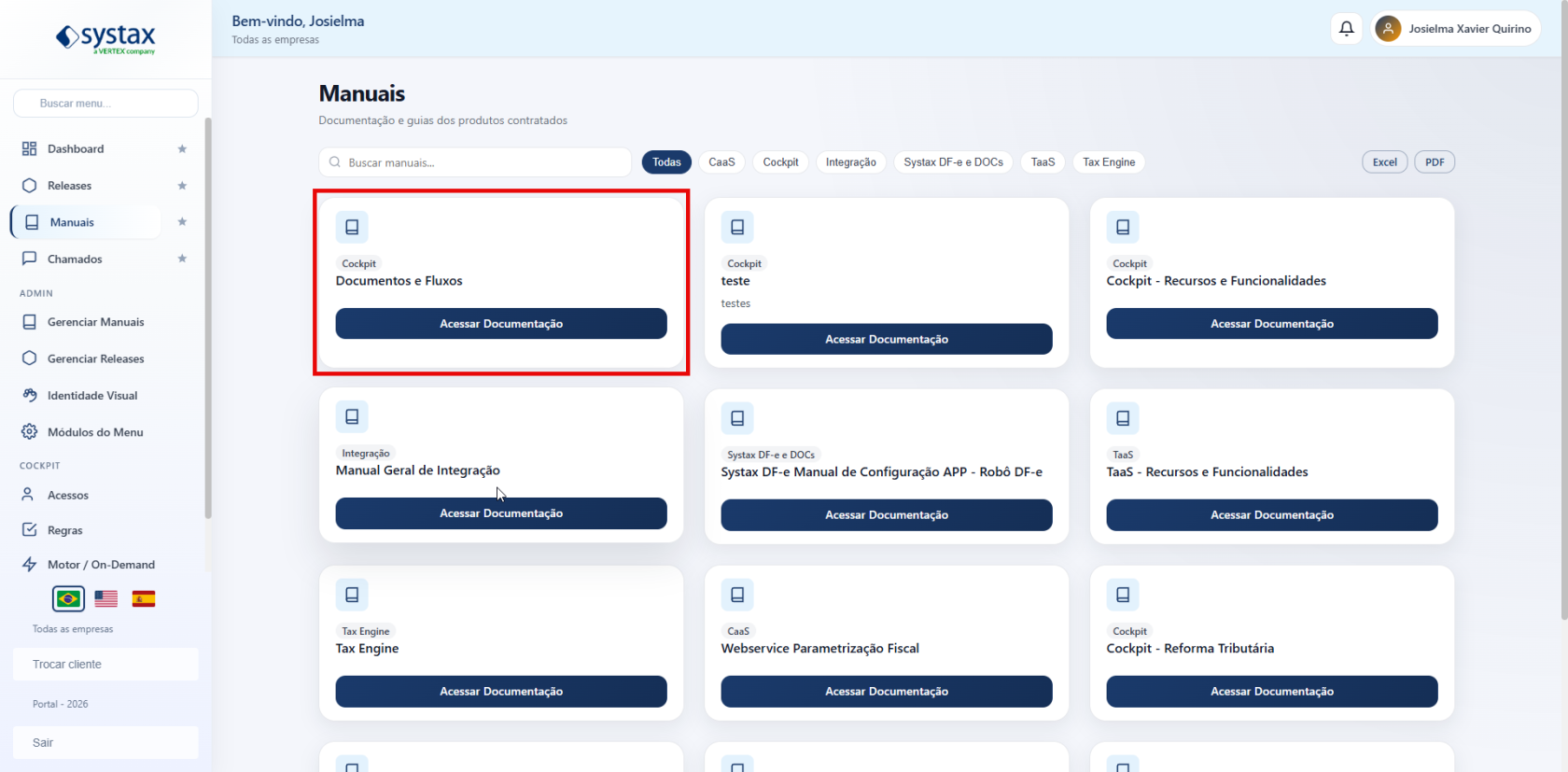Click the sidebar vertical scrollbar
Screen dimensions: 1568x772
coord(208,317)
